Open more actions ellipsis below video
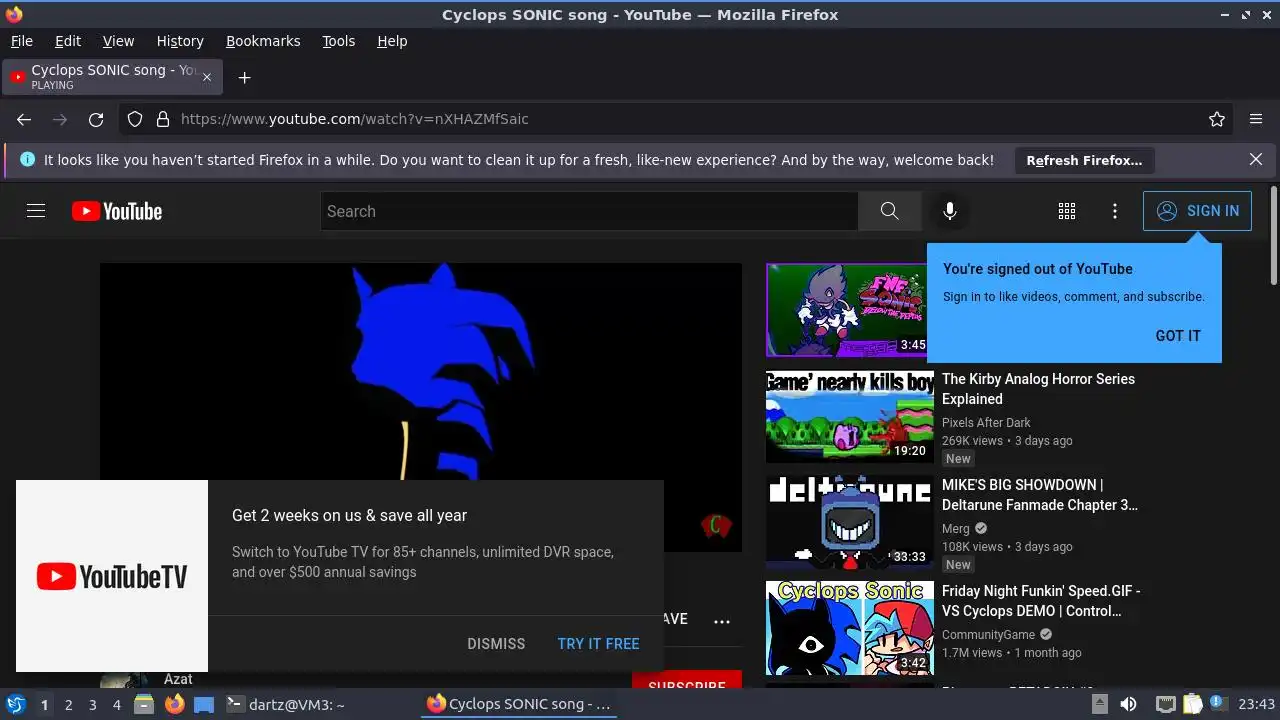The image size is (1280, 720). pyautogui.click(x=722, y=621)
